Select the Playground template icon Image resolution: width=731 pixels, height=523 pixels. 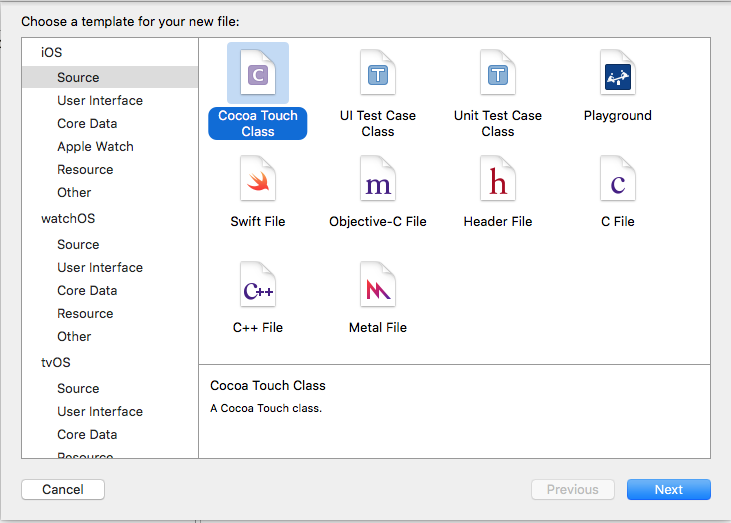click(618, 74)
